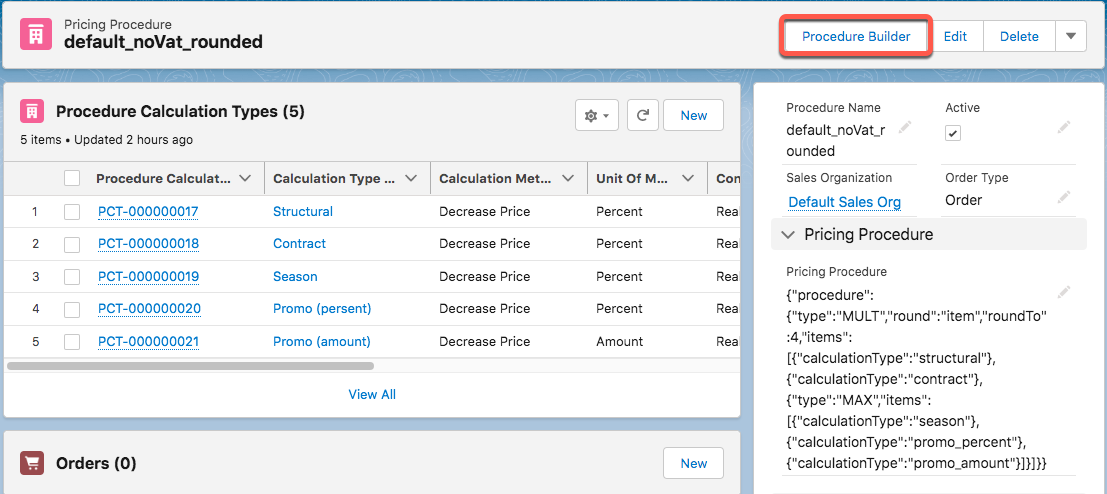The image size is (1107, 494).
Task: Open Calculation Method column menu chevron
Action: [568, 179]
